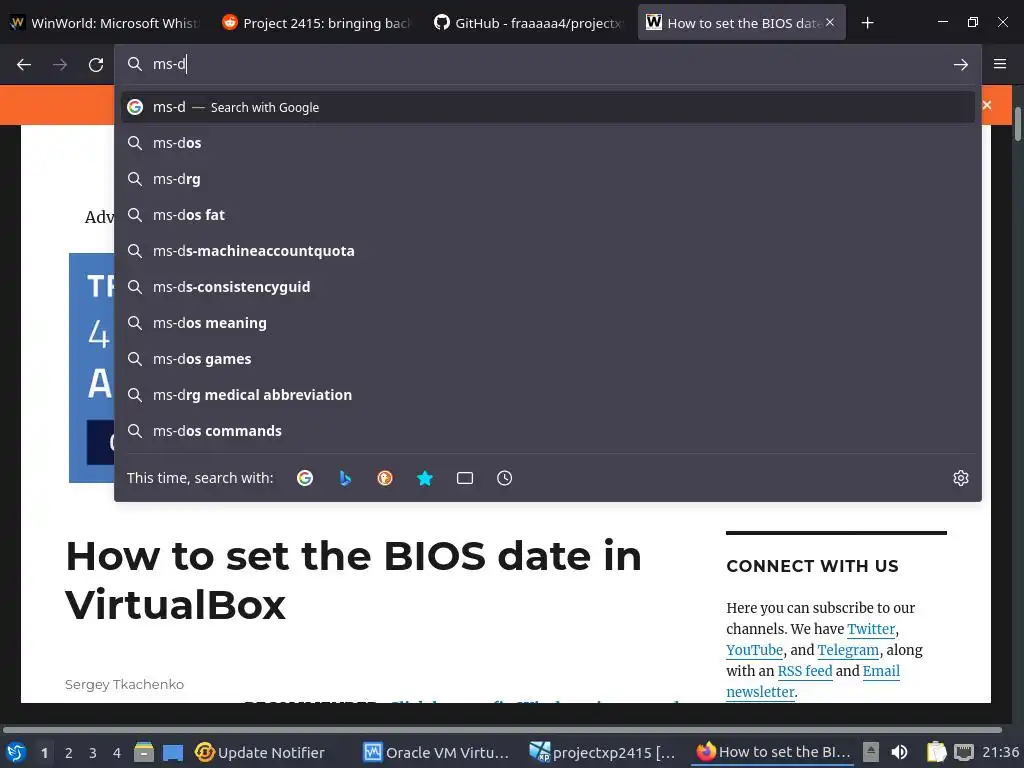
Task: Click the blue advertisement banner
Action: click(91, 368)
